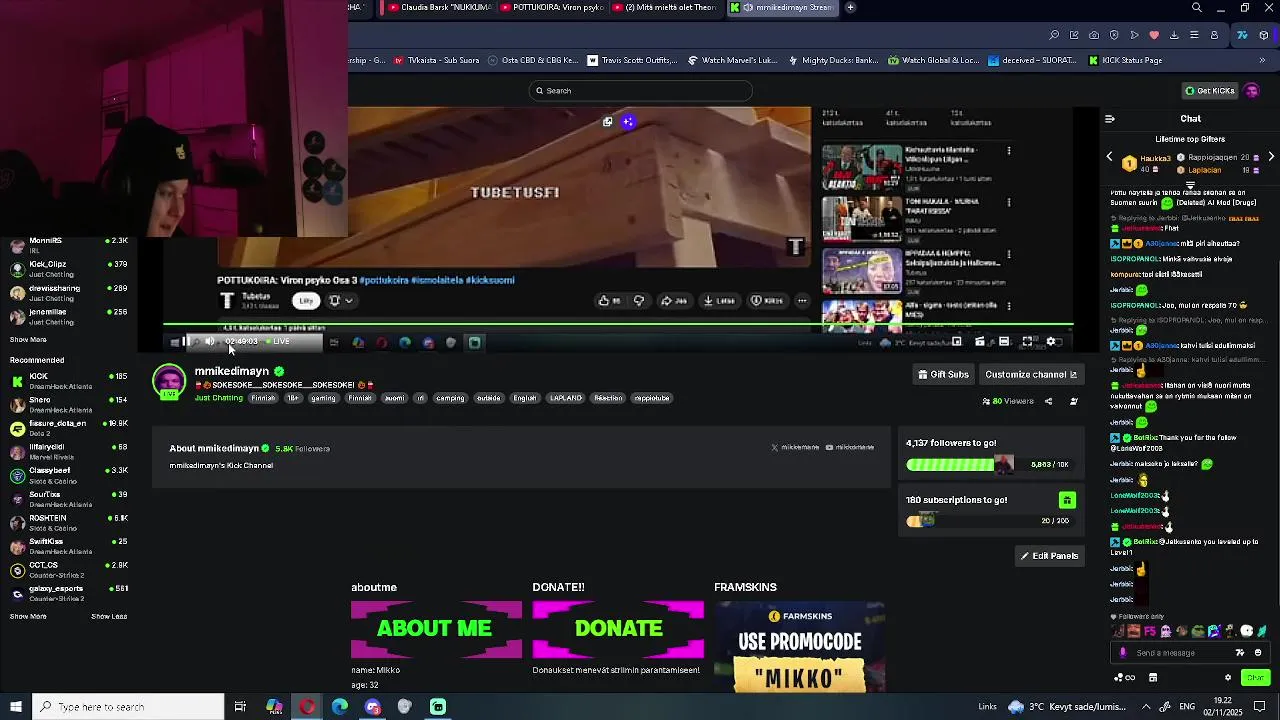This screenshot has width=1280, height=720.
Task: Dislike the embedded YouTube video
Action: [x=638, y=301]
